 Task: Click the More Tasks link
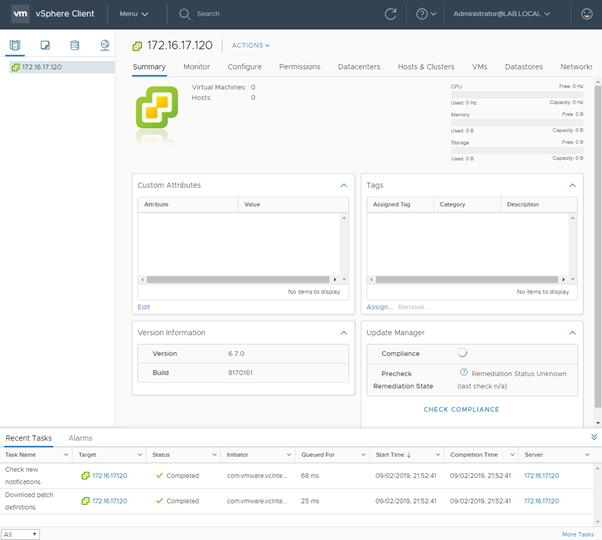577,534
